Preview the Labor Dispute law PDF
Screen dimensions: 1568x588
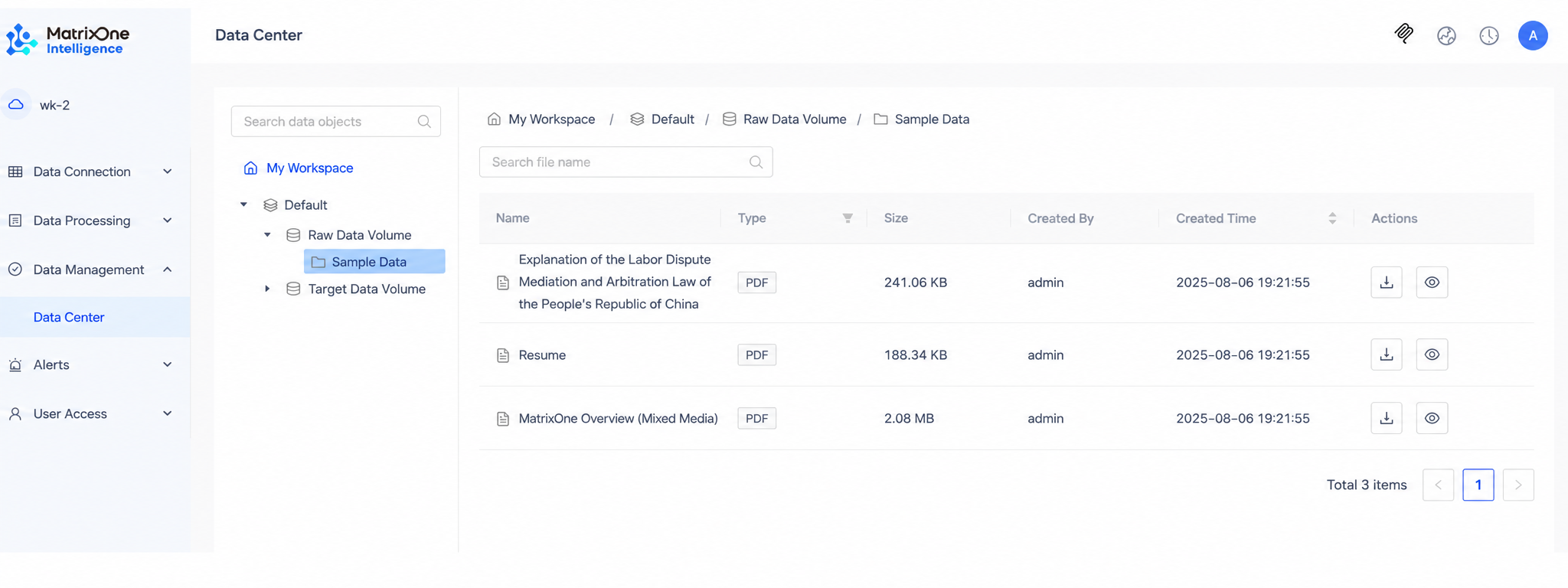(1432, 283)
